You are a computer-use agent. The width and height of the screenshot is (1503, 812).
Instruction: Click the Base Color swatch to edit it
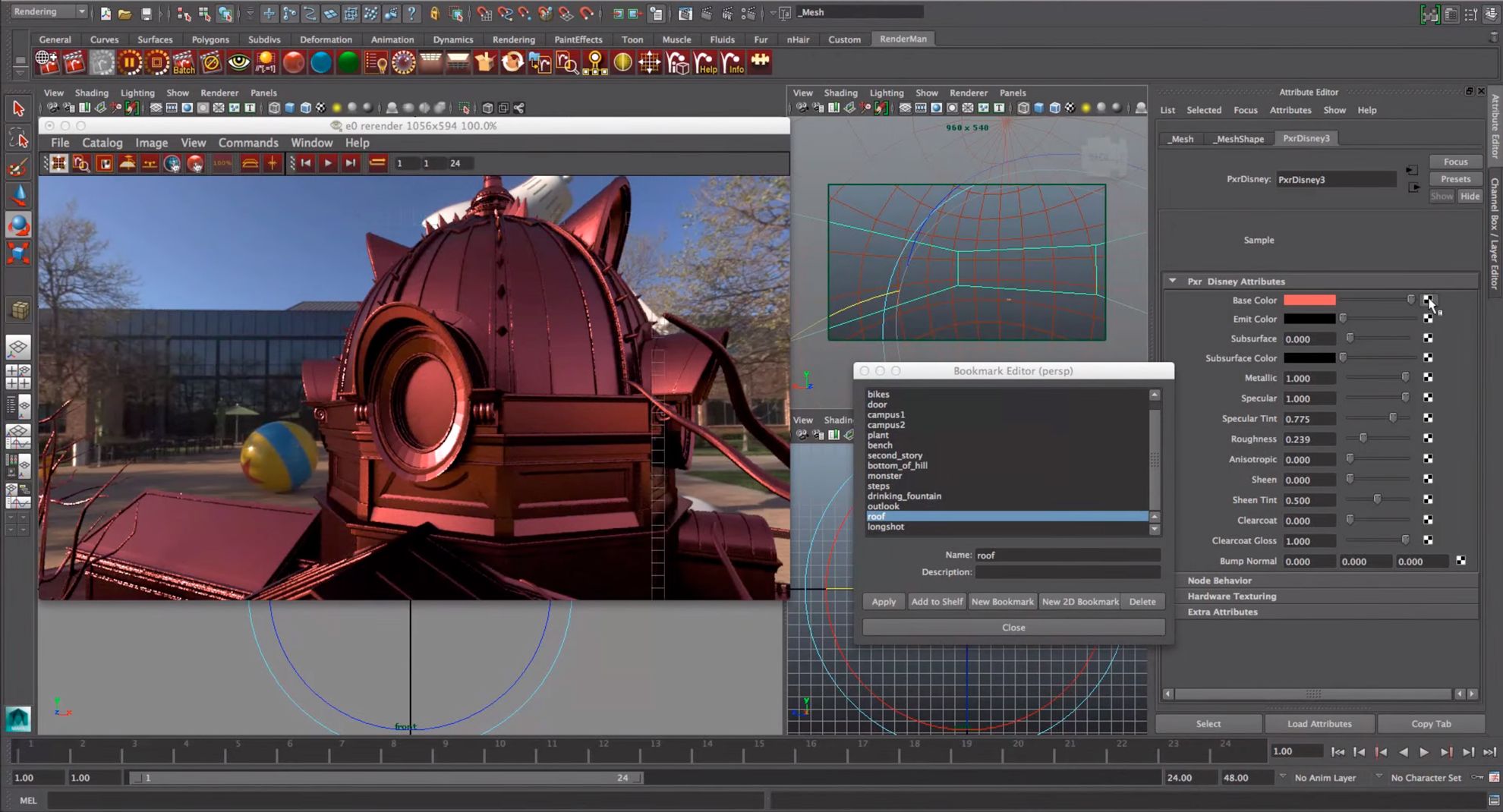pyautogui.click(x=1309, y=300)
